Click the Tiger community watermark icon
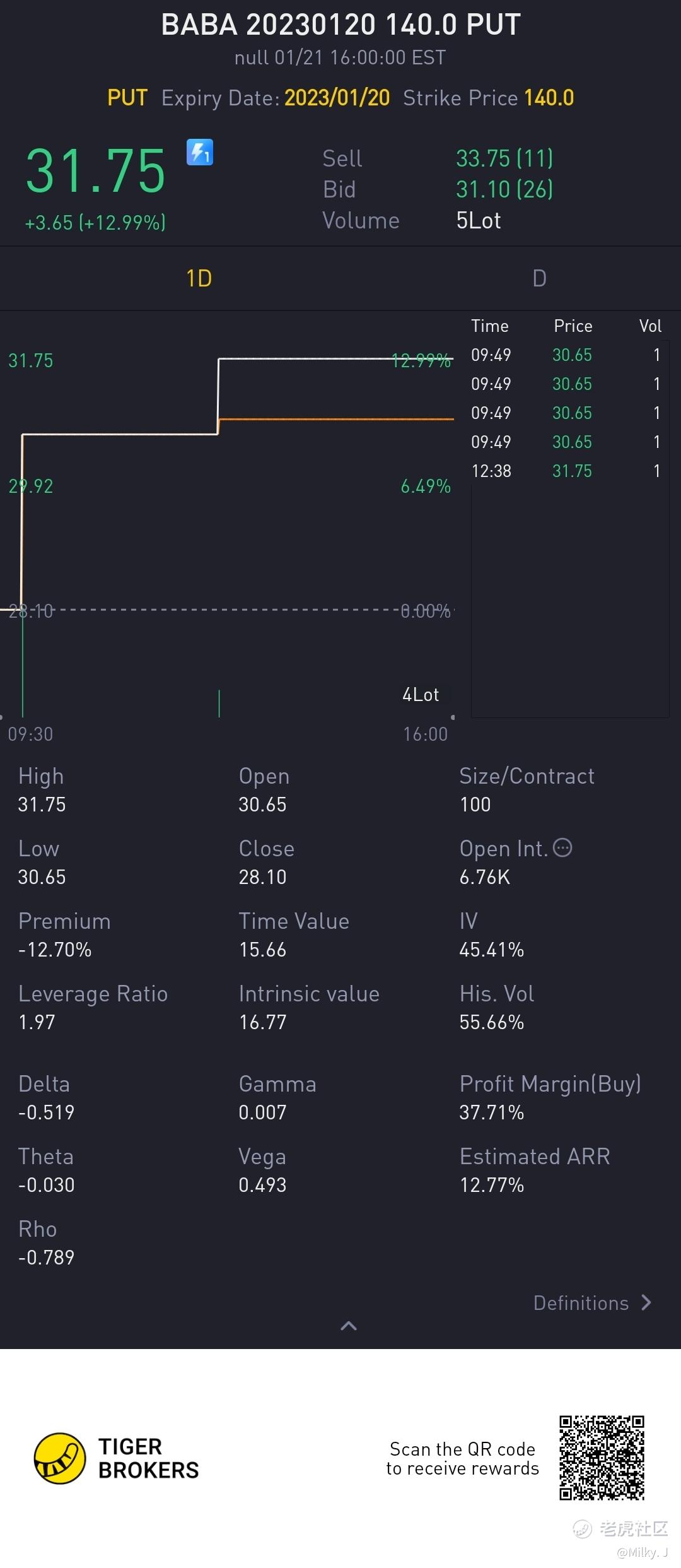This screenshot has width=681, height=1568. click(x=582, y=1528)
